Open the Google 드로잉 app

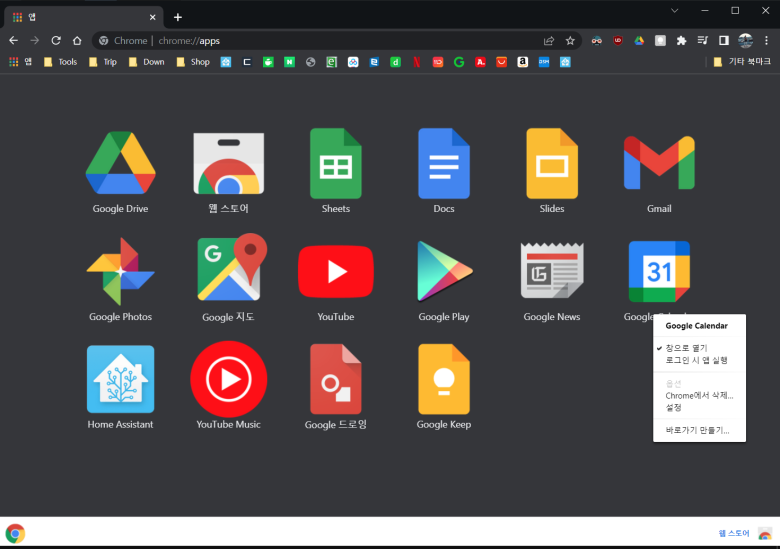tap(336, 379)
